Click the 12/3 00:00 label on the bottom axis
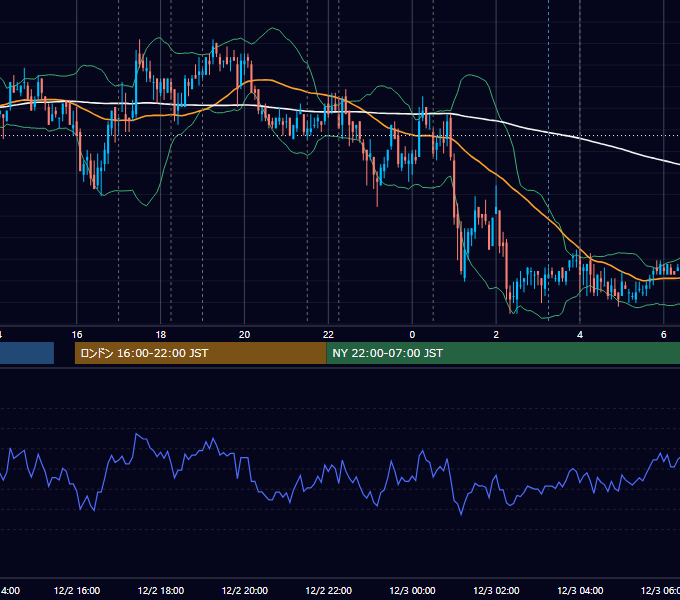This screenshot has height=600, width=680. click(x=412, y=591)
